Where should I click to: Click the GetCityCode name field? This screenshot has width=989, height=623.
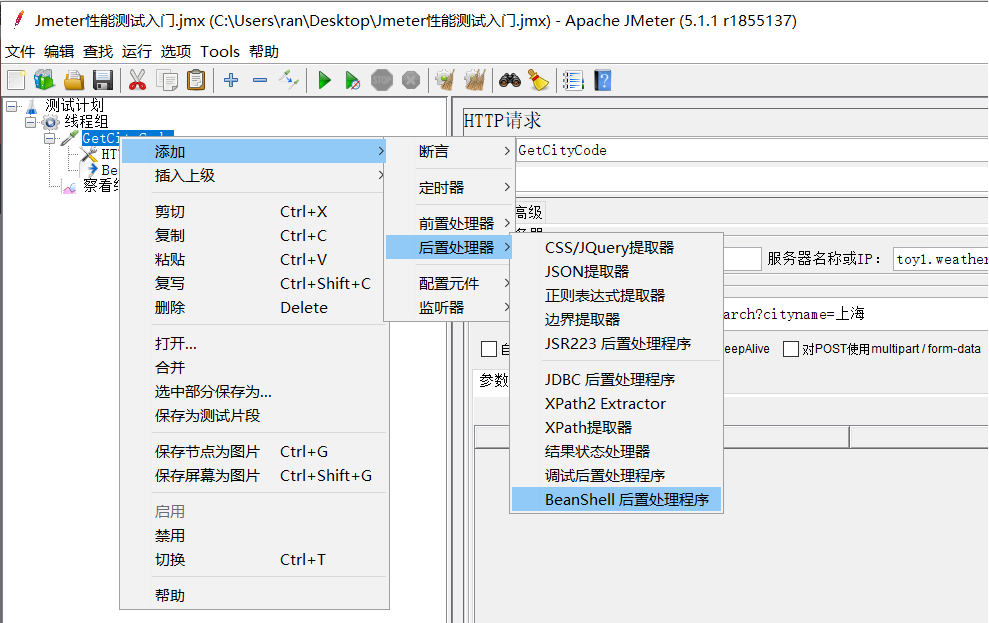[752, 150]
